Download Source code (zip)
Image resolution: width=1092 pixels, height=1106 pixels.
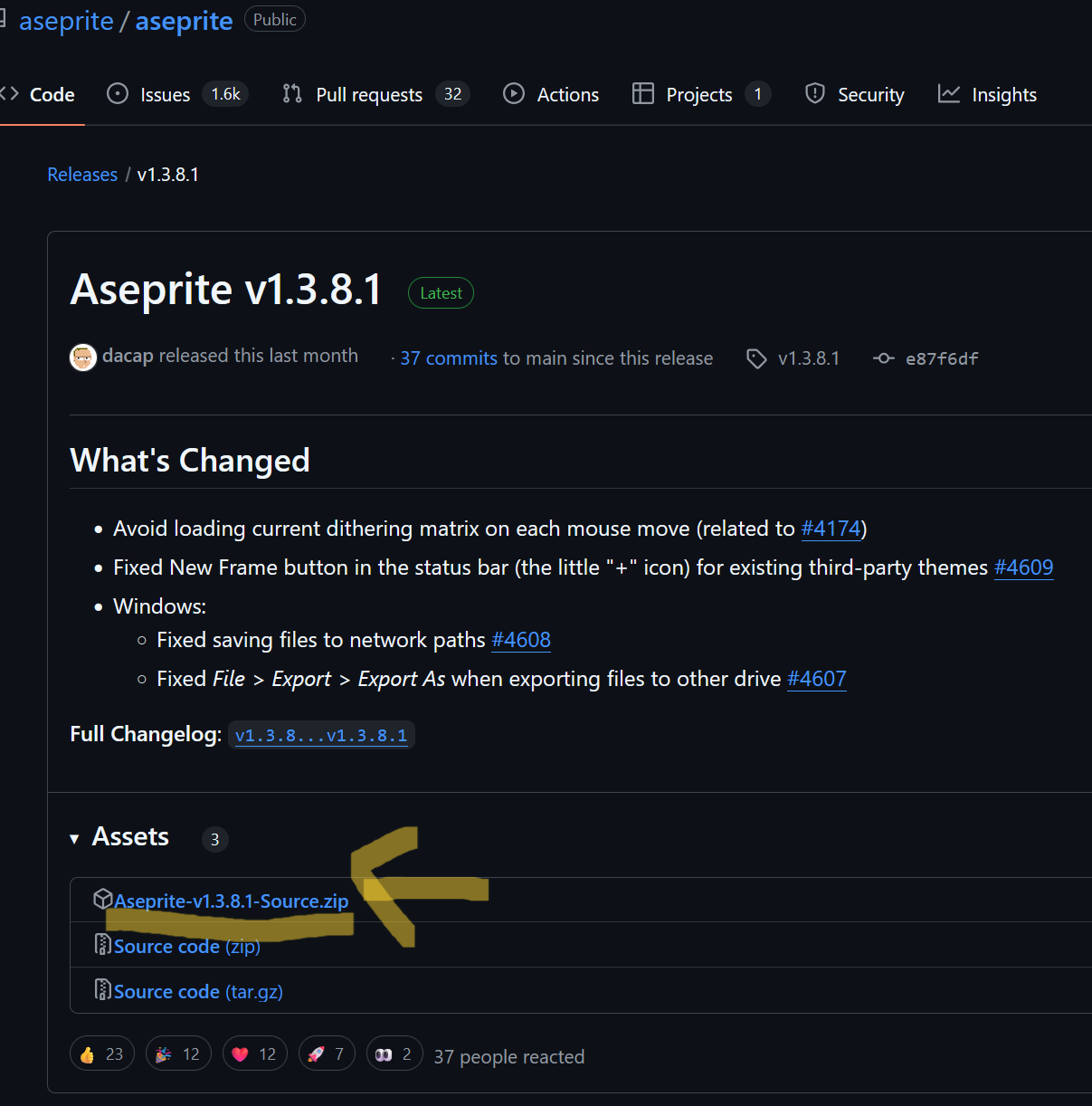[x=187, y=947]
